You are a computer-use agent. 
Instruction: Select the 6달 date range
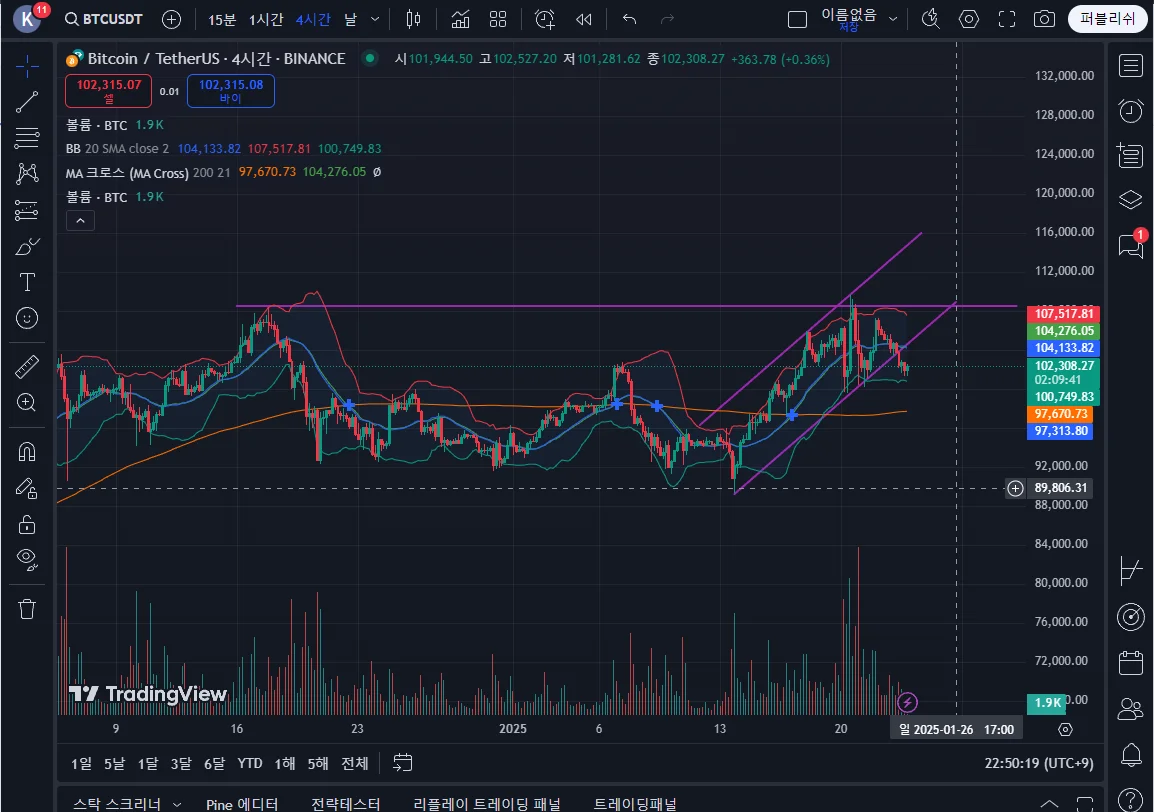[214, 763]
